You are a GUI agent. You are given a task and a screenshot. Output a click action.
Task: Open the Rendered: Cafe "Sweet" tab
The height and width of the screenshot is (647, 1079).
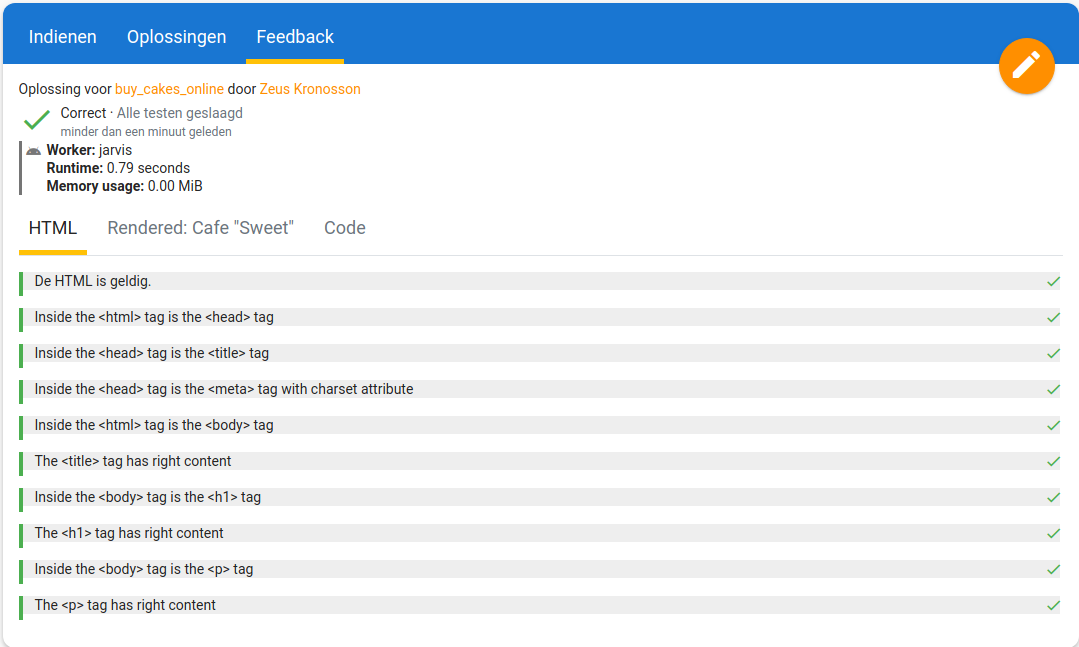point(200,228)
